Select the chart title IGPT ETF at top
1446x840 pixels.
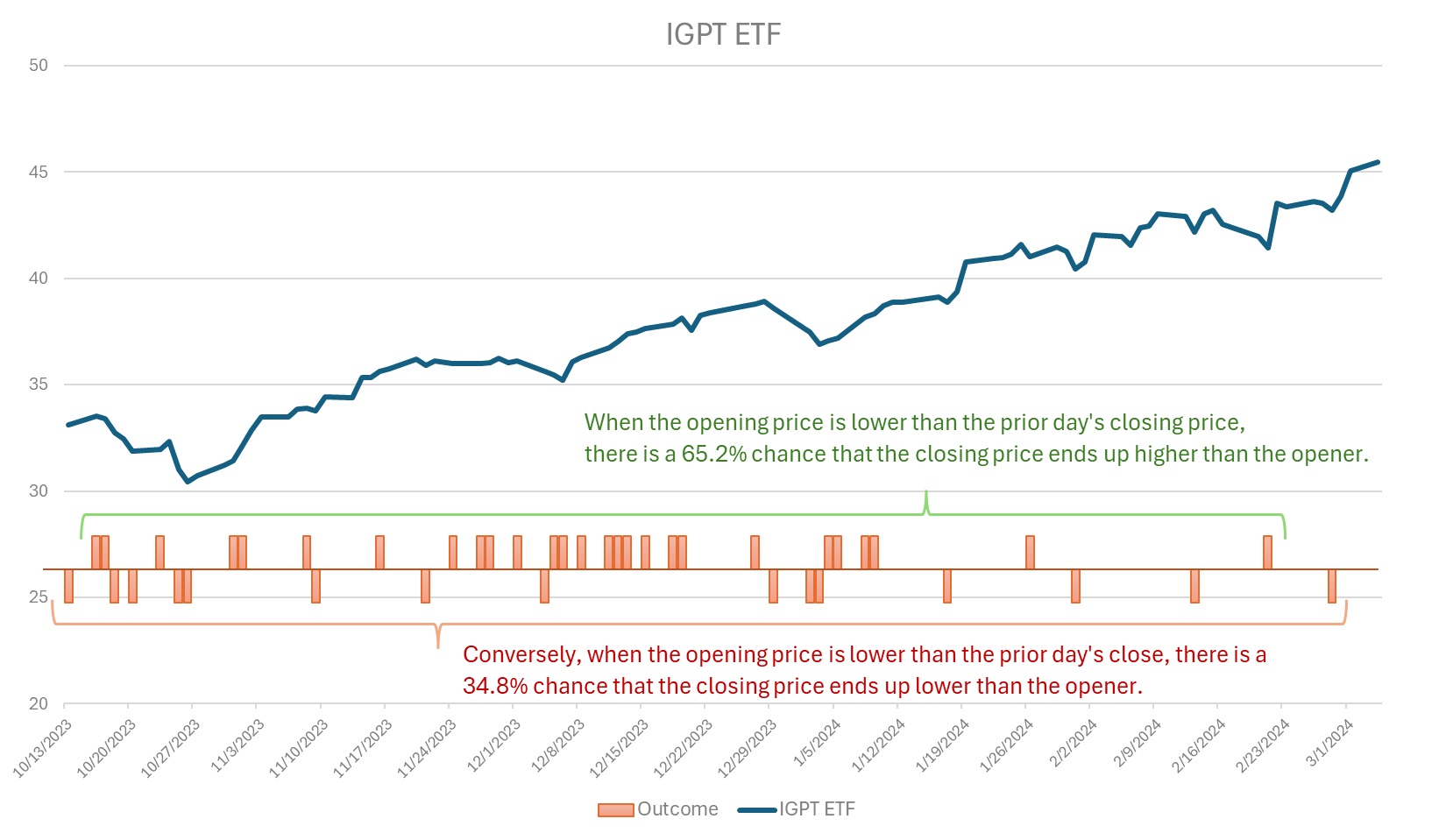tap(723, 35)
